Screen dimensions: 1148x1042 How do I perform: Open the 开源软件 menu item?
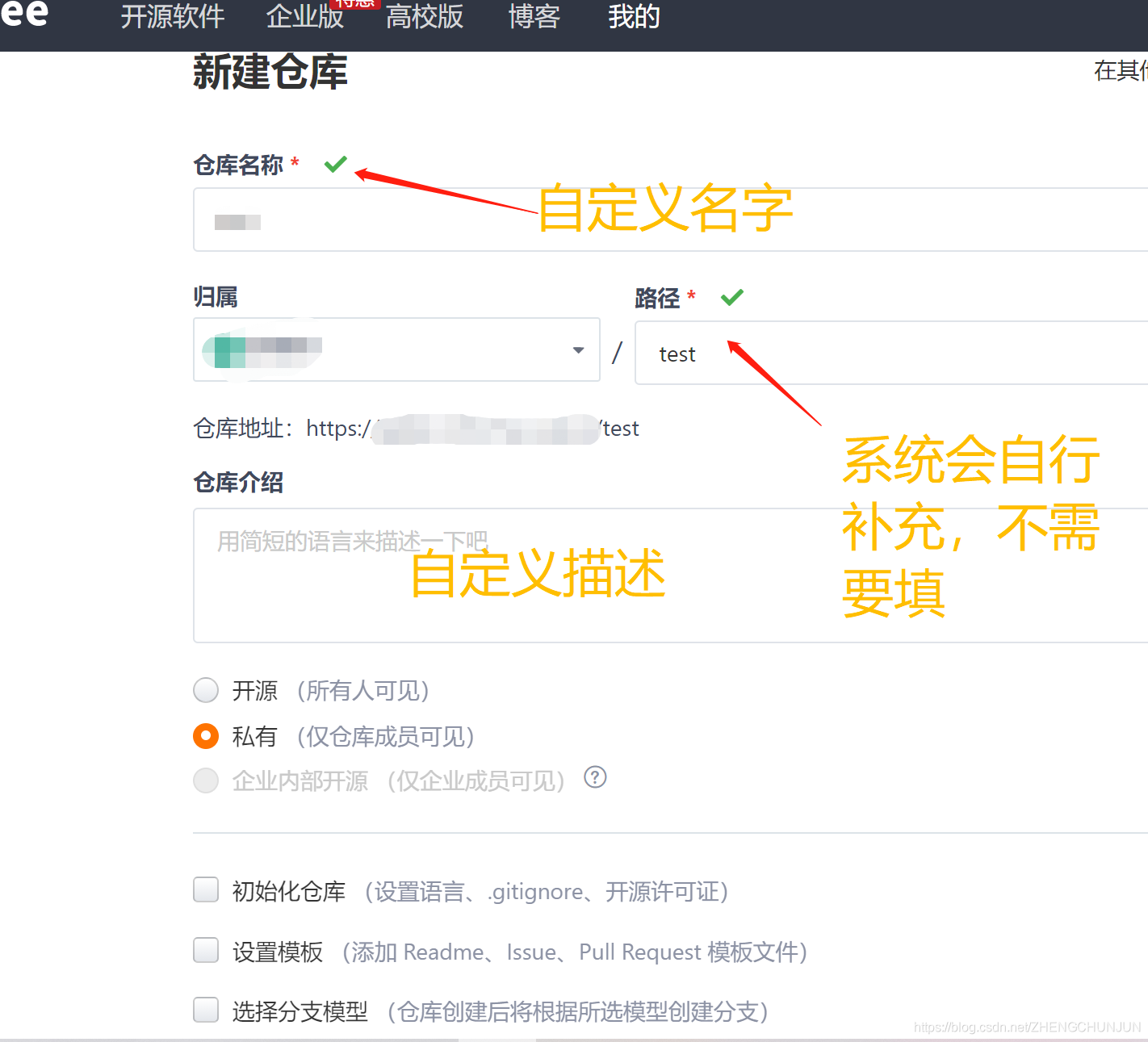173,16
